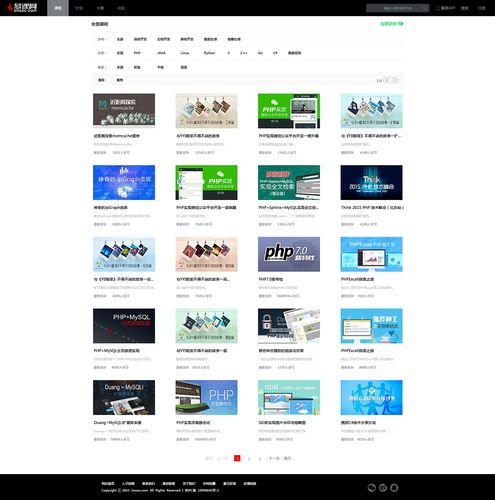Open the QQ penguin icon in footer

[x=394, y=488]
